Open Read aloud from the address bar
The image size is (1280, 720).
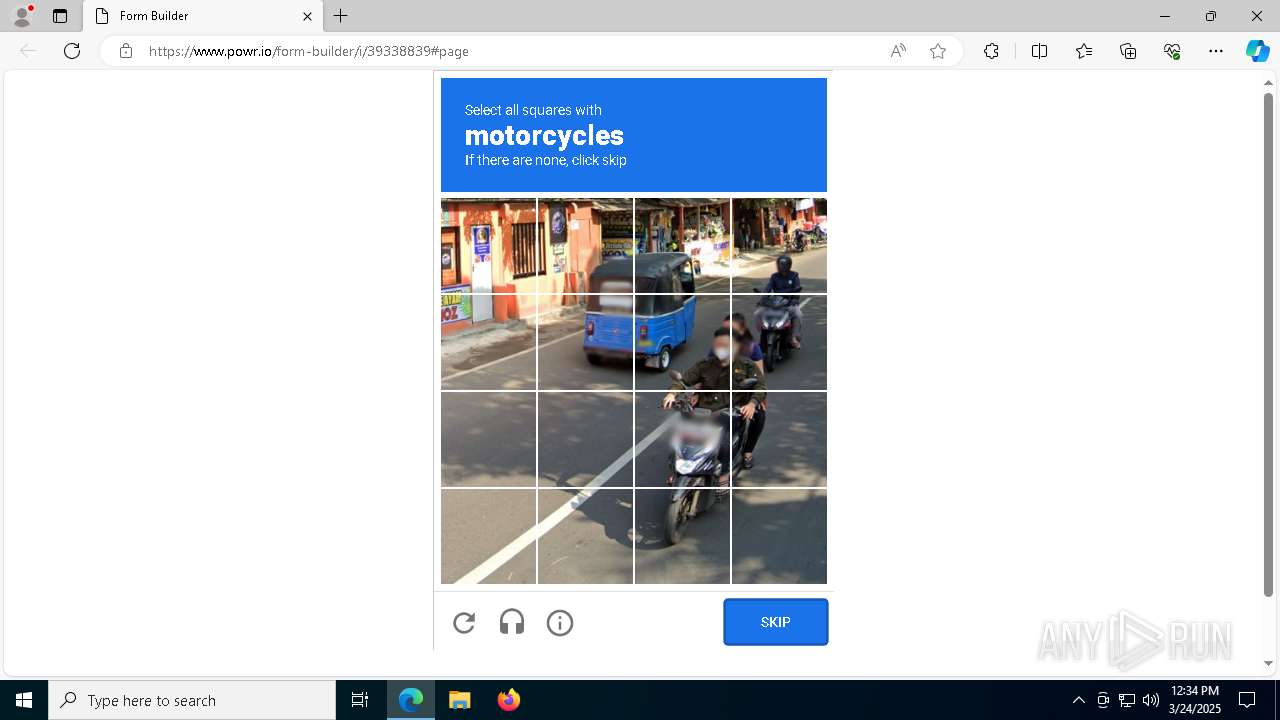[x=898, y=51]
